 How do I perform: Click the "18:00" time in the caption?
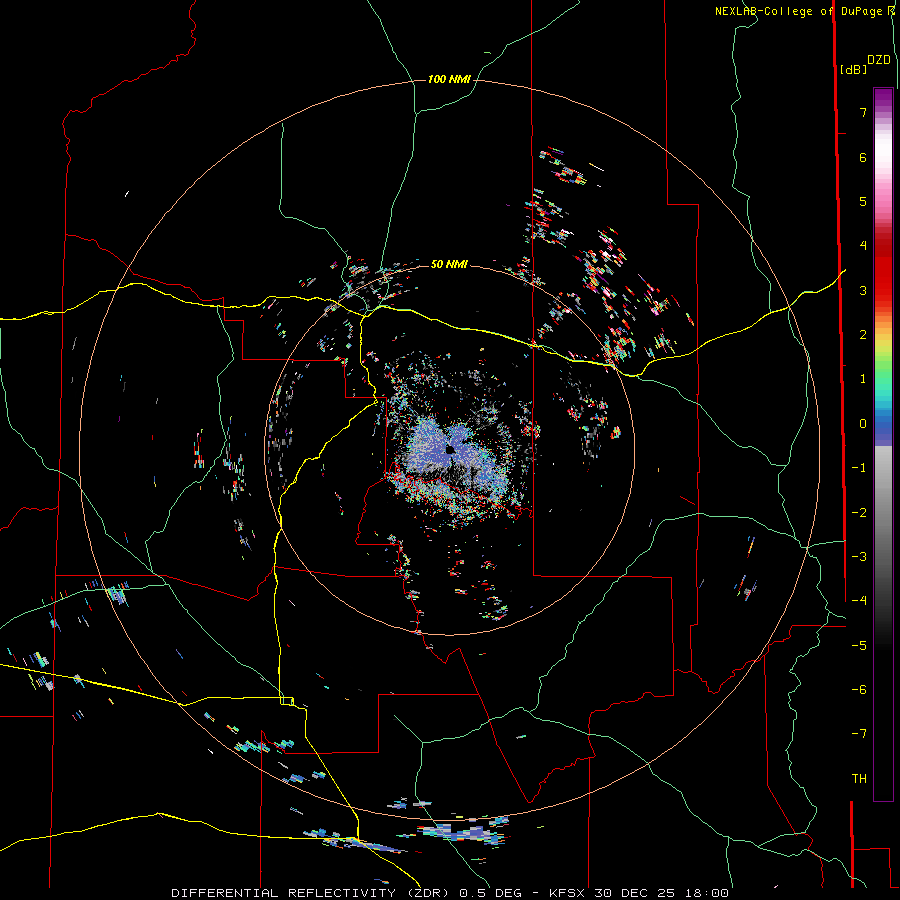point(707,893)
